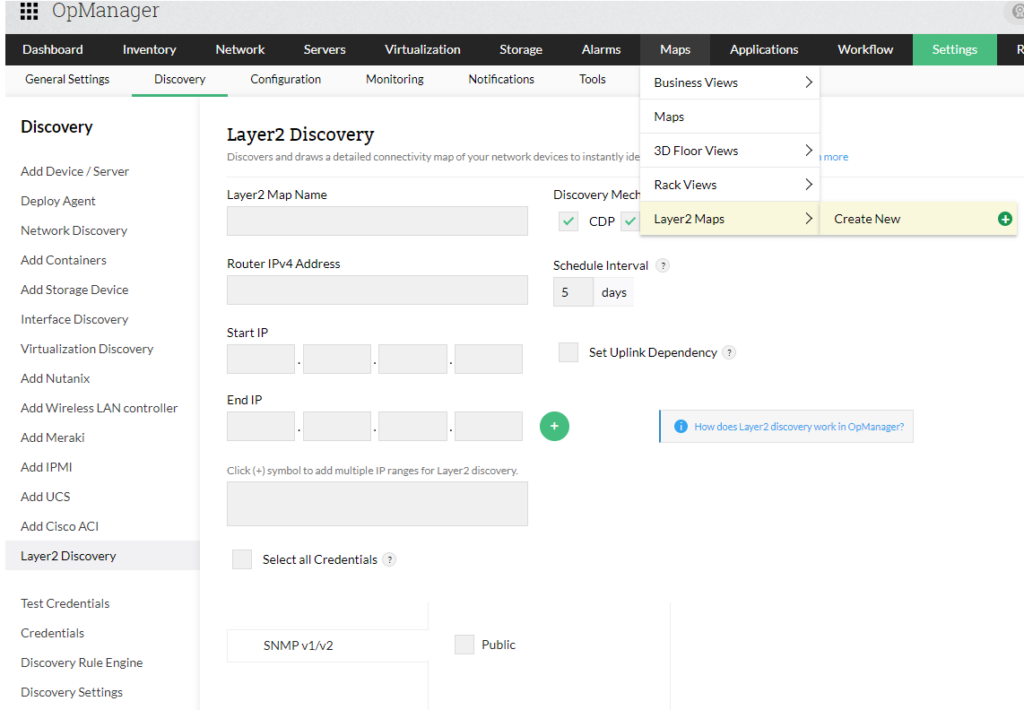
Task: Tick the Public SNMP credential checkbox
Action: tap(464, 645)
